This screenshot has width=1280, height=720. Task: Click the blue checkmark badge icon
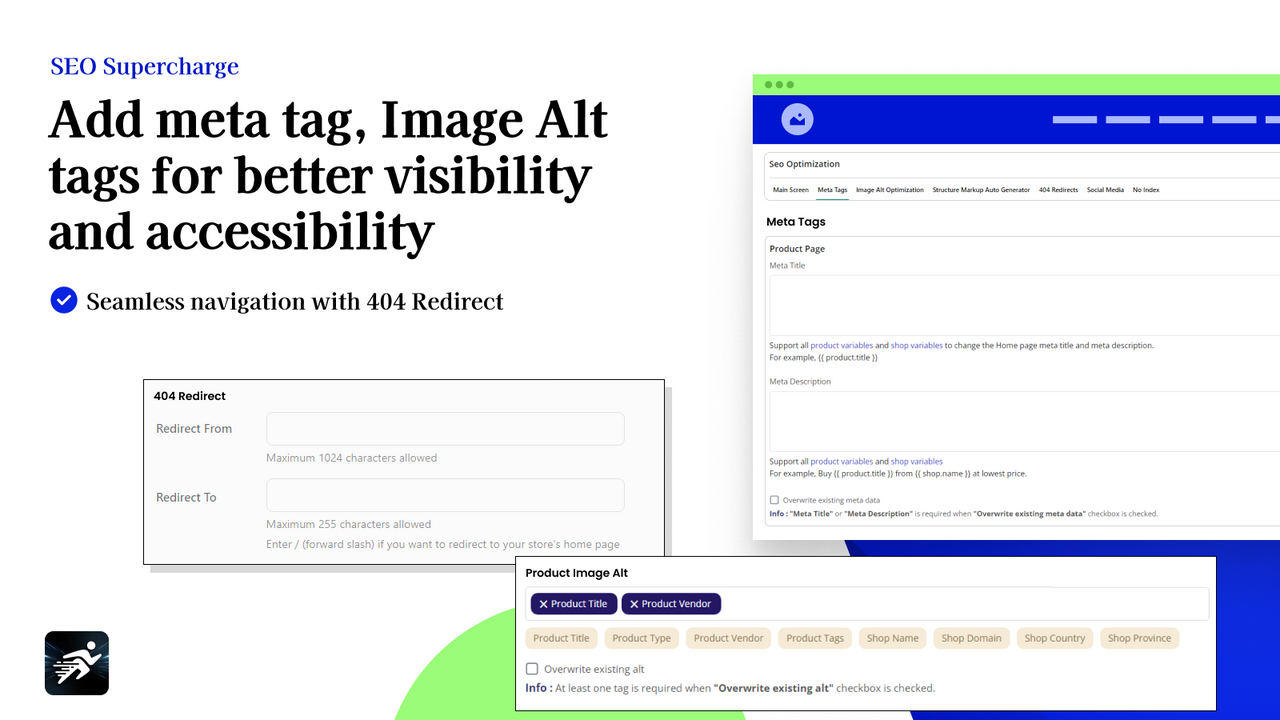point(64,300)
